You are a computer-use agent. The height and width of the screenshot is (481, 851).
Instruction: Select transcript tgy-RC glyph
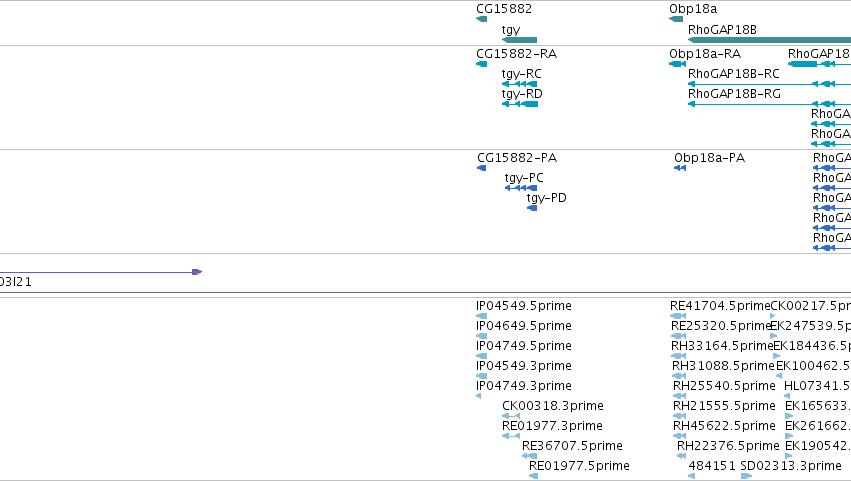pyautogui.click(x=519, y=84)
